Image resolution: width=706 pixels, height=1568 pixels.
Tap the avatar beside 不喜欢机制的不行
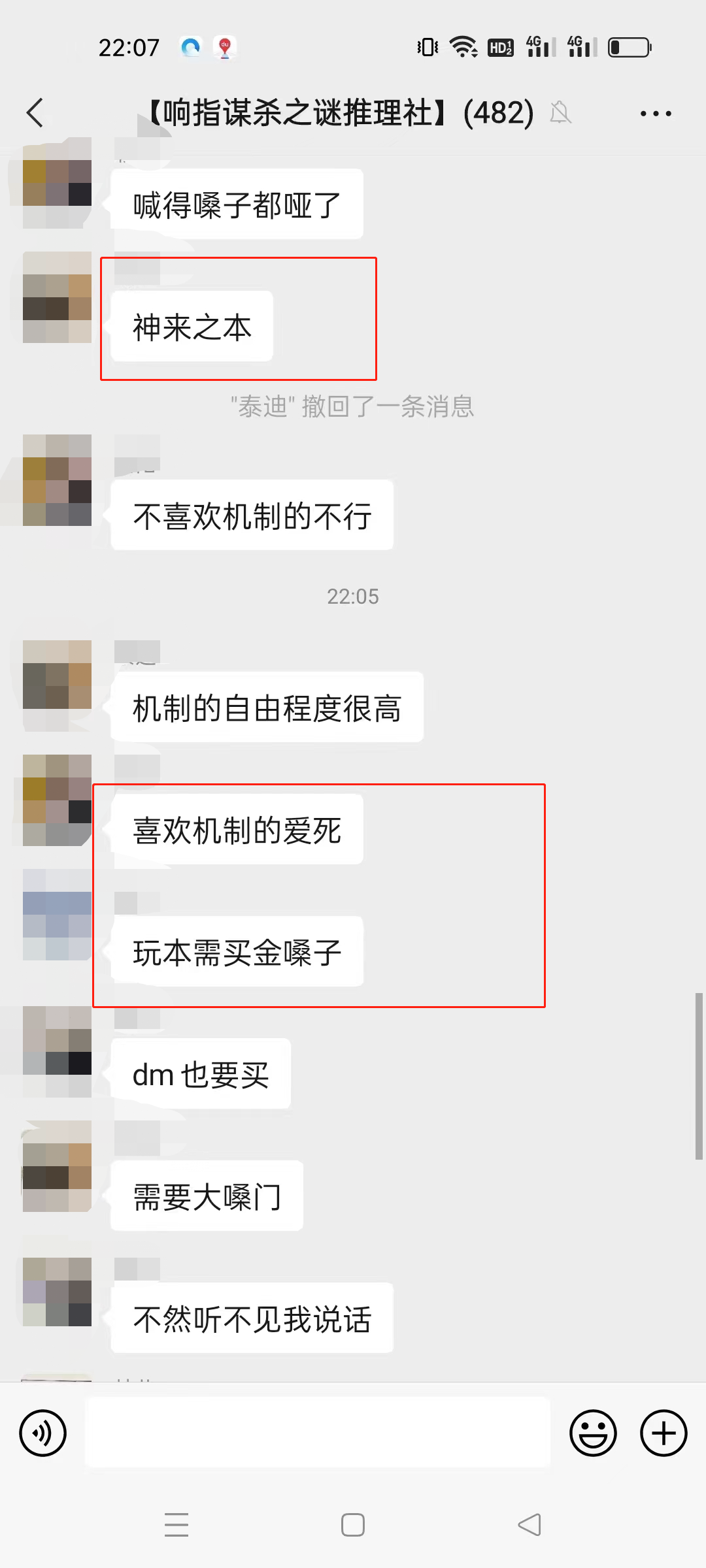[57, 480]
